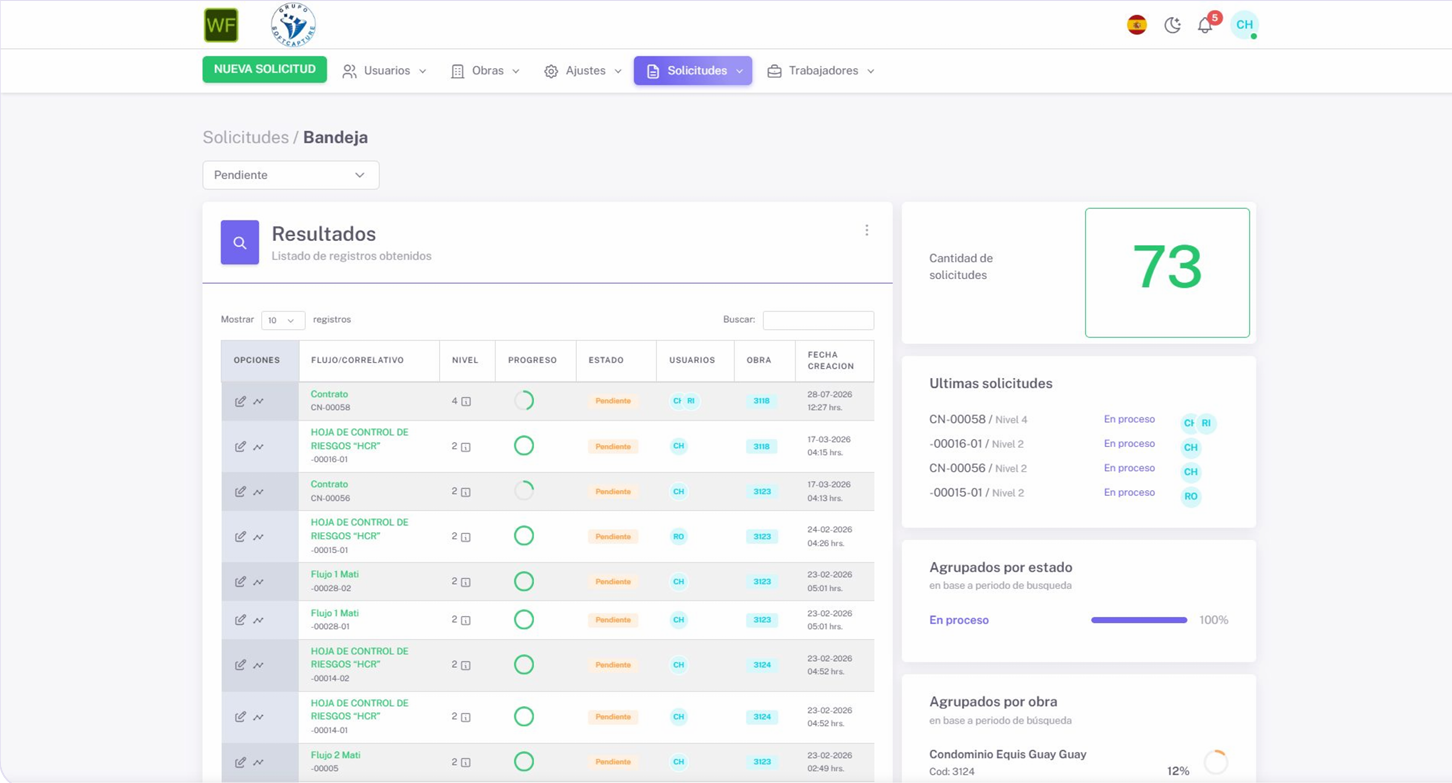Click the Pendiente badge on row CN-00056

pos(613,491)
